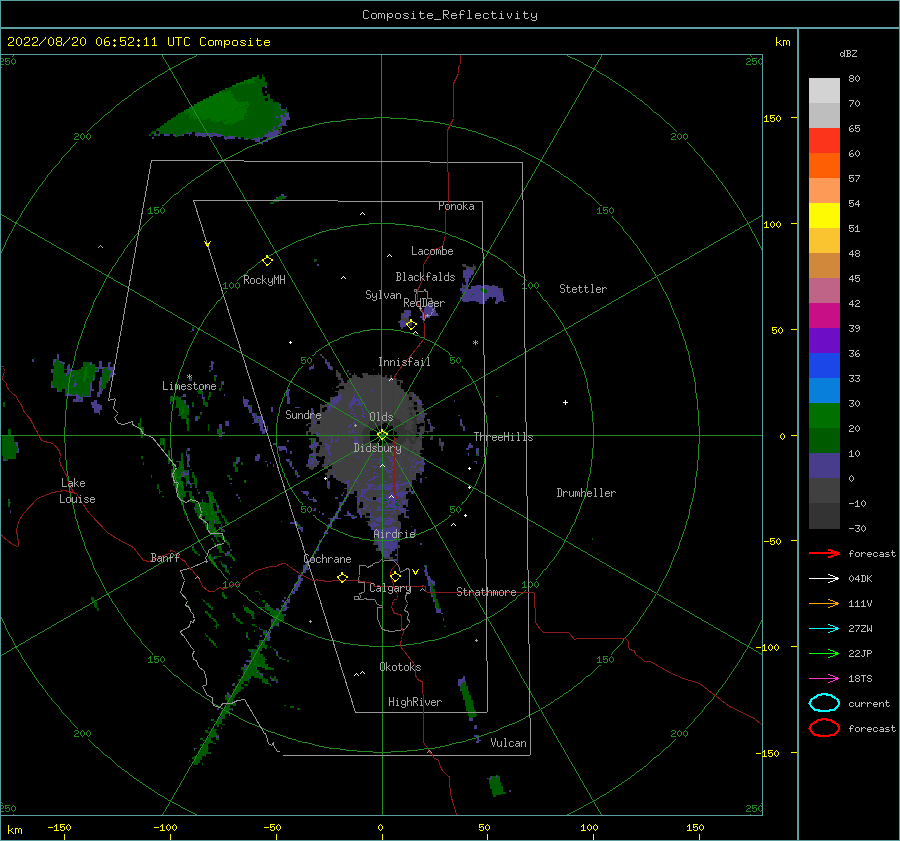Click the RedDeer city label
Viewport: 900px width, 841px height.
tap(424, 303)
